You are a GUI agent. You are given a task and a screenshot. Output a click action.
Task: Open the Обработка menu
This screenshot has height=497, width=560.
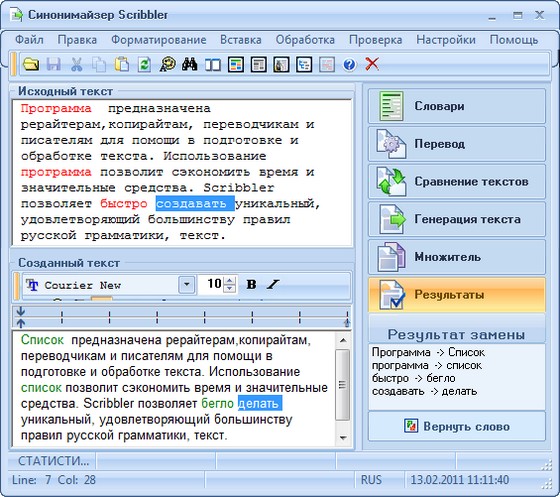[x=305, y=40]
